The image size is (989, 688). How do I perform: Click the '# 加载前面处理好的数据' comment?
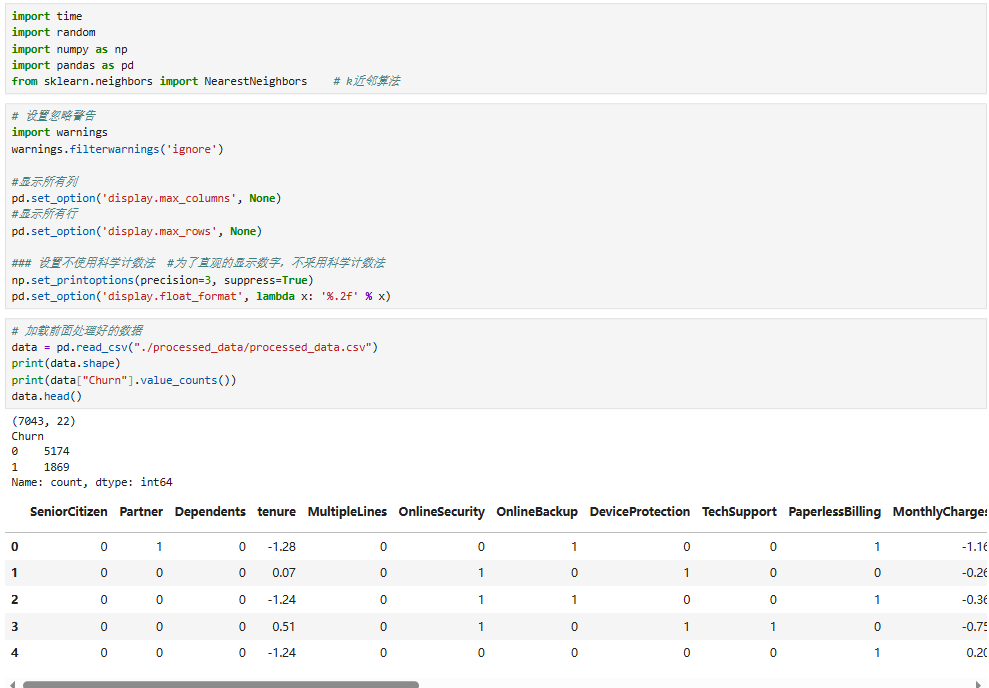pyautogui.click(x=77, y=331)
